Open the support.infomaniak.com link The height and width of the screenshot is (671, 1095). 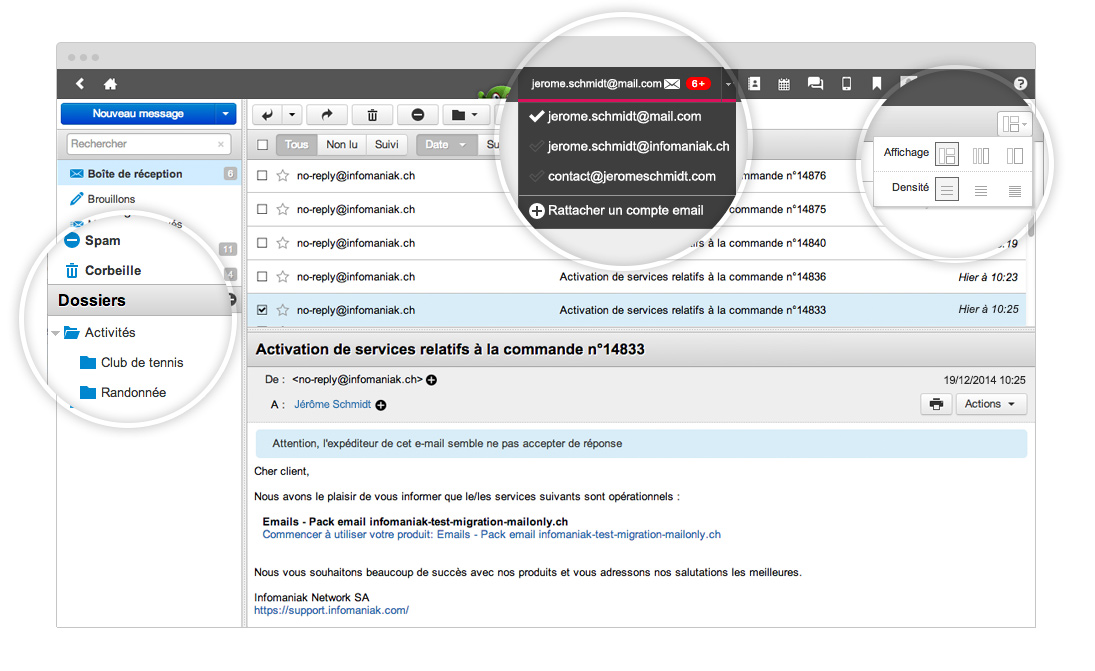click(x=331, y=610)
